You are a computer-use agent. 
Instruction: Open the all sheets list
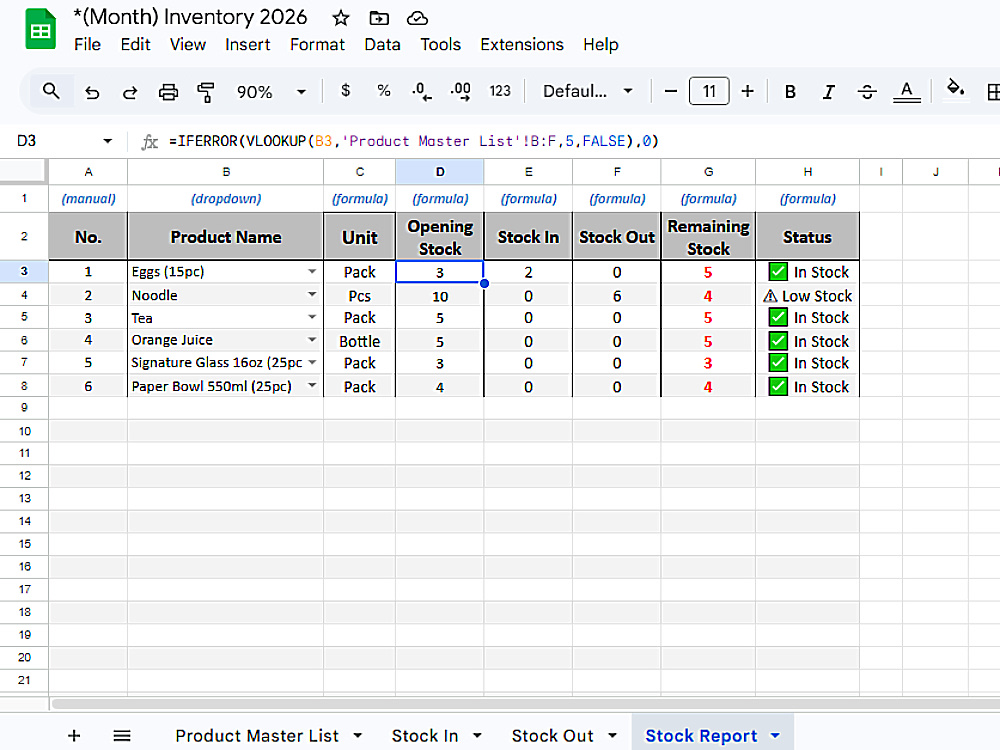pos(122,735)
